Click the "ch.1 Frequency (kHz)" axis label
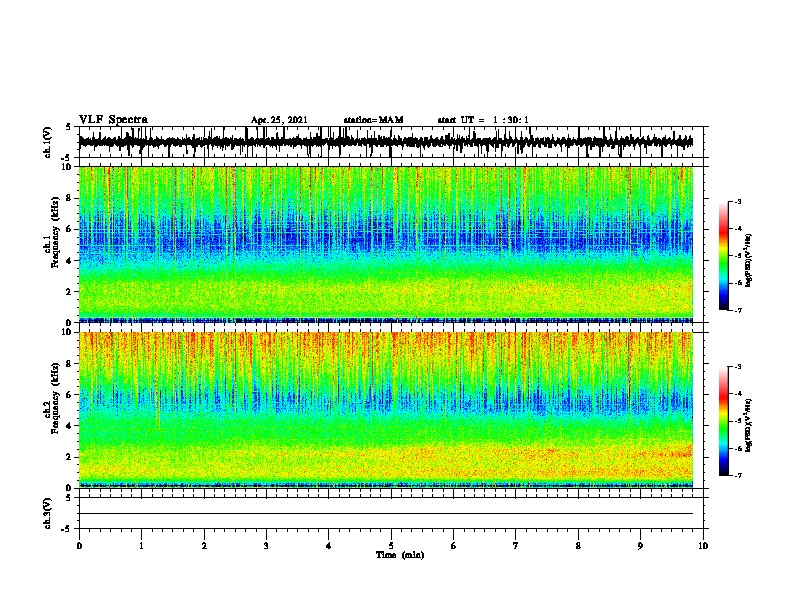 [x=51, y=232]
